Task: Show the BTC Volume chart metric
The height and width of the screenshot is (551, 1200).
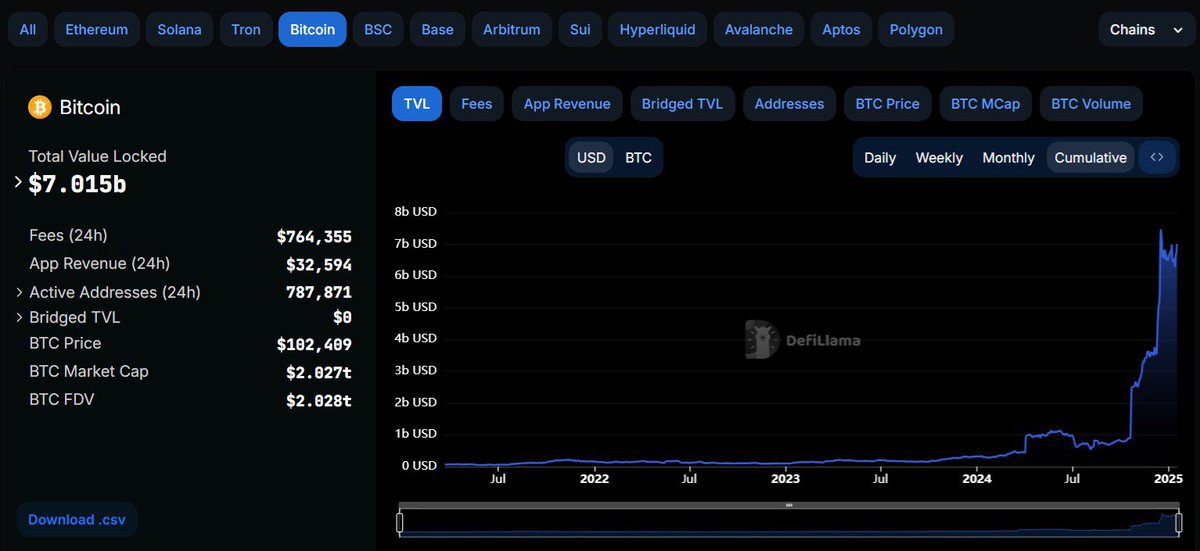Action: [x=1091, y=104]
